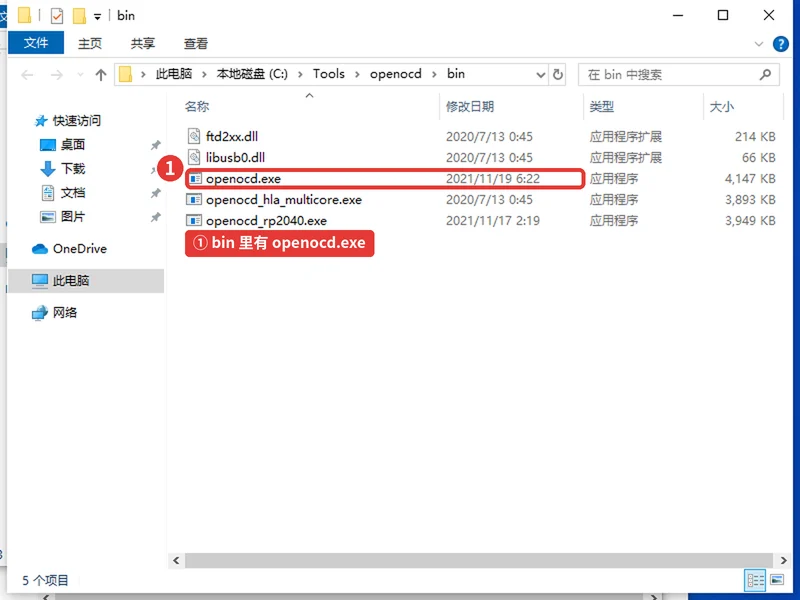Select 此电脑 in the address bar
This screenshot has height=600, width=800.
click(x=173, y=74)
